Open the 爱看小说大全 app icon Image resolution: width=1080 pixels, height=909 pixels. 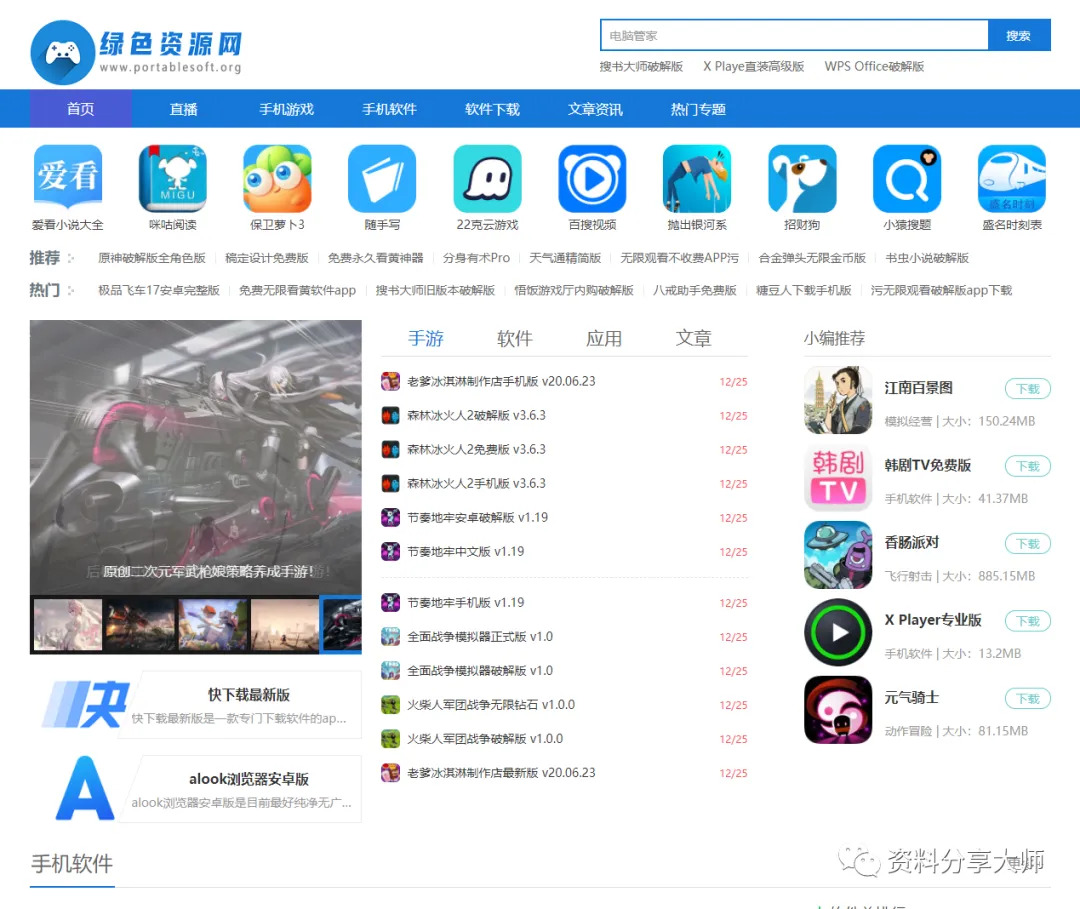pyautogui.click(x=68, y=178)
